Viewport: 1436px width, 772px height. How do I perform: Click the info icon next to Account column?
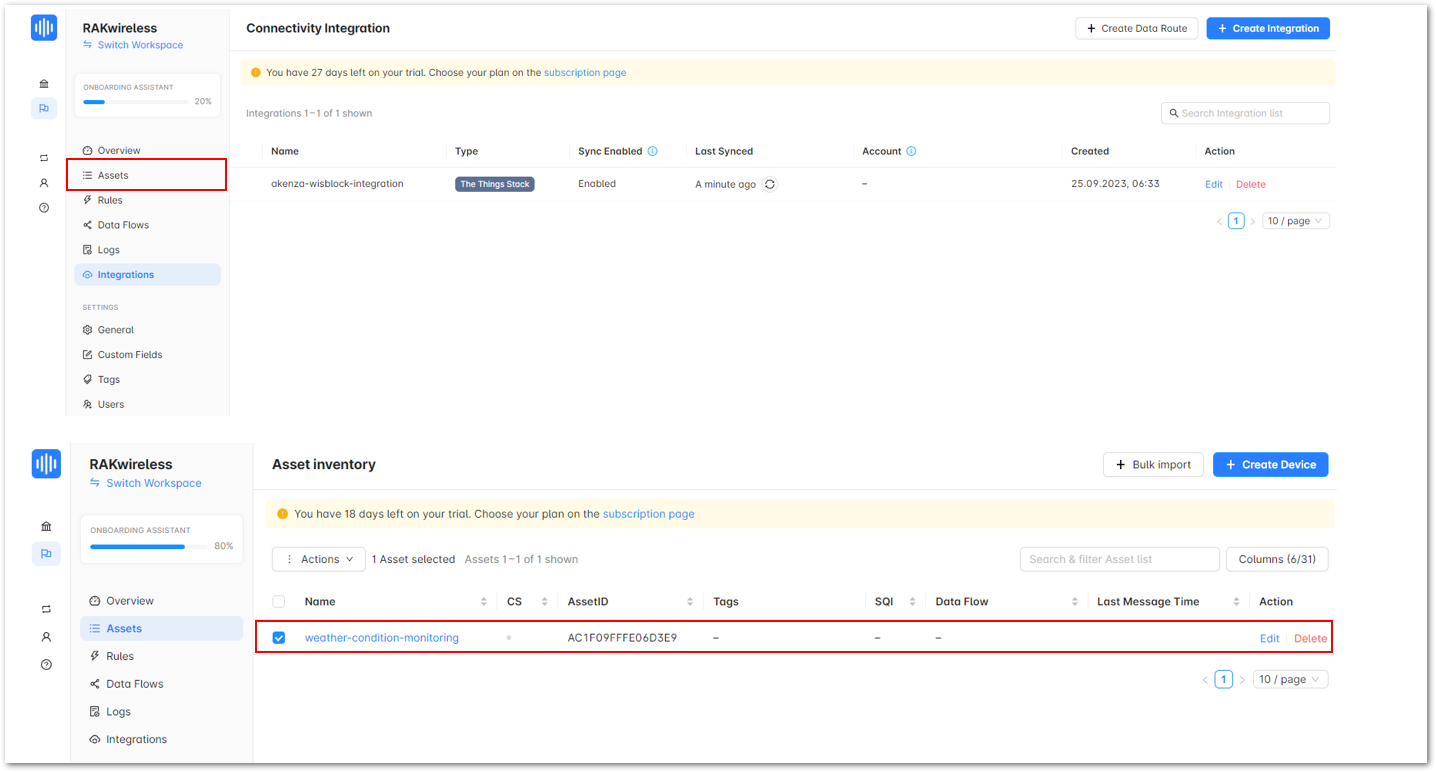tap(911, 151)
